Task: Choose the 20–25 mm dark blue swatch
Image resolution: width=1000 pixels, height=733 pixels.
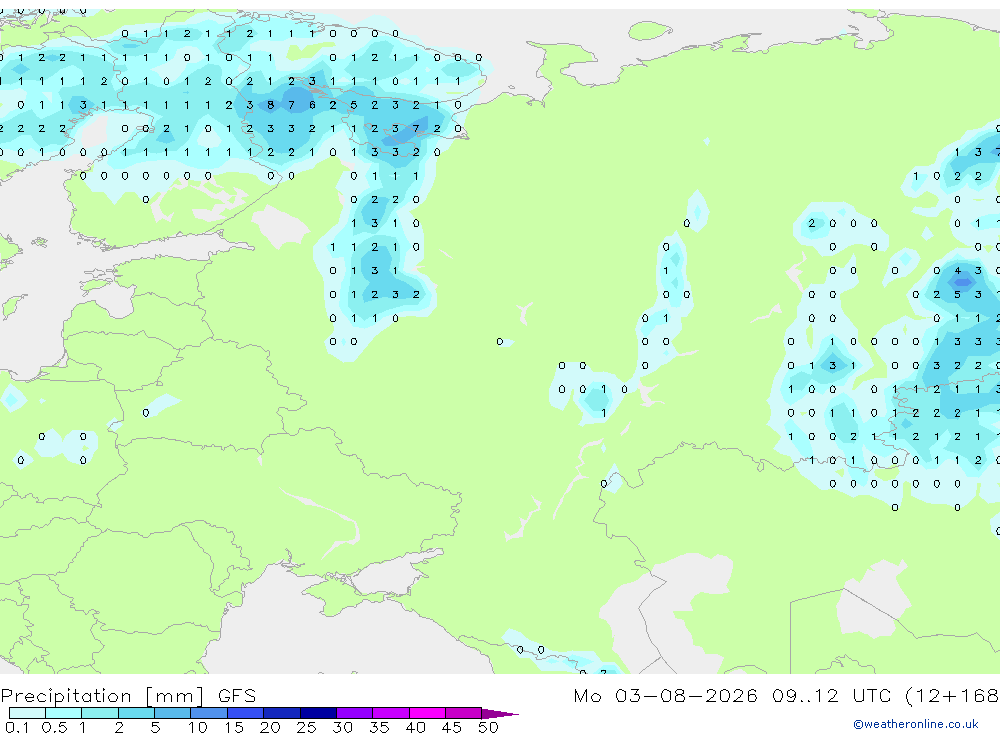Action: click(282, 713)
